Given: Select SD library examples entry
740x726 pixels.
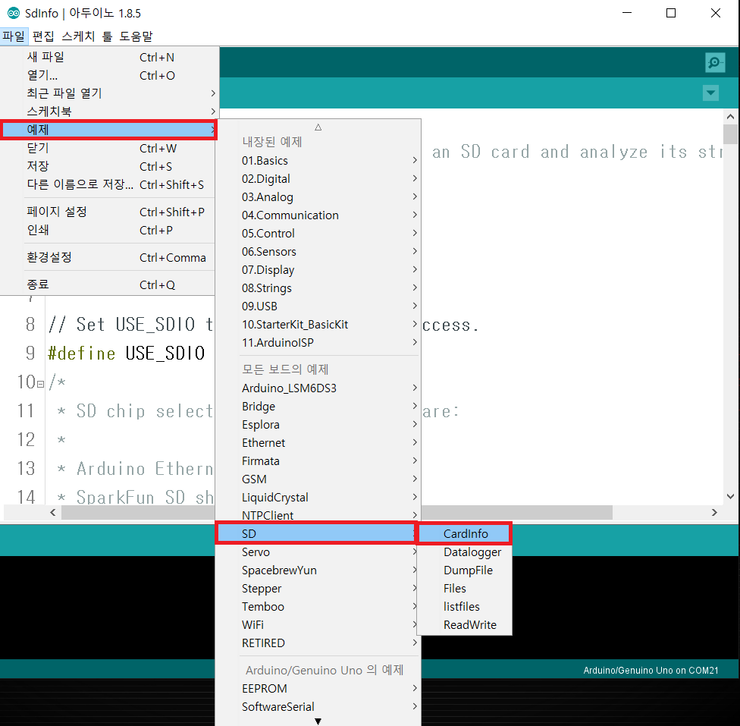Looking at the screenshot, I should pos(316,533).
